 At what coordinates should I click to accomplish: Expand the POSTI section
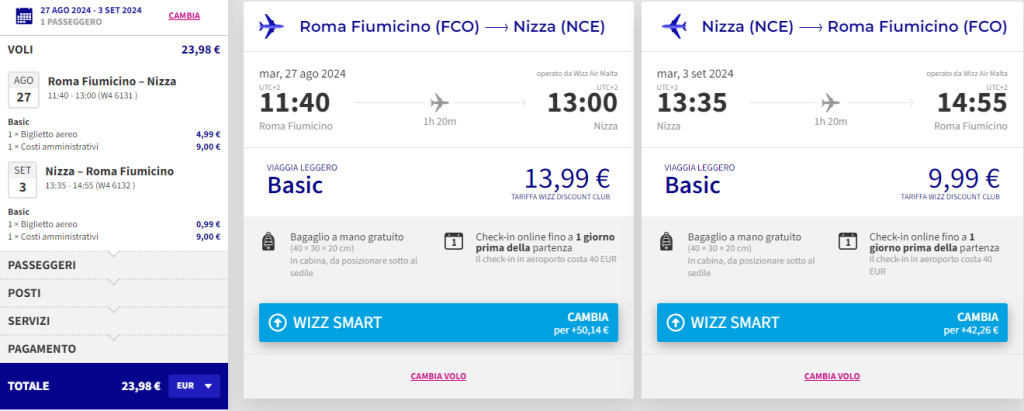pyautogui.click(x=114, y=293)
